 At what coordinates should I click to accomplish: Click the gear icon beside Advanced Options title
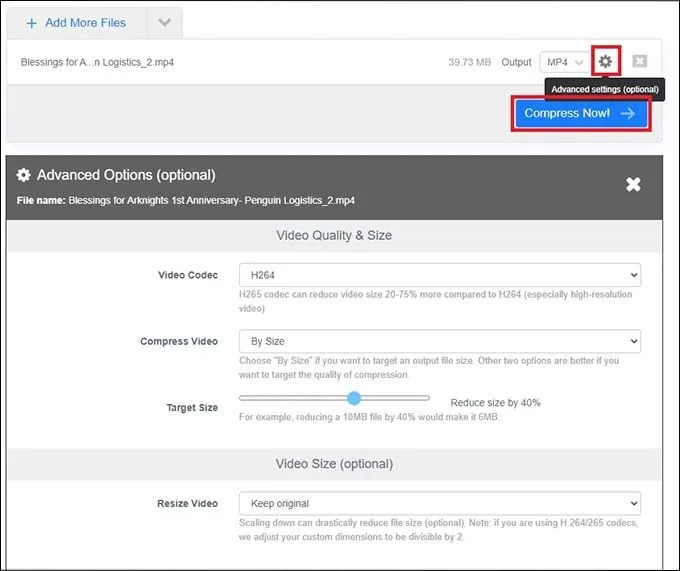pos(23,175)
